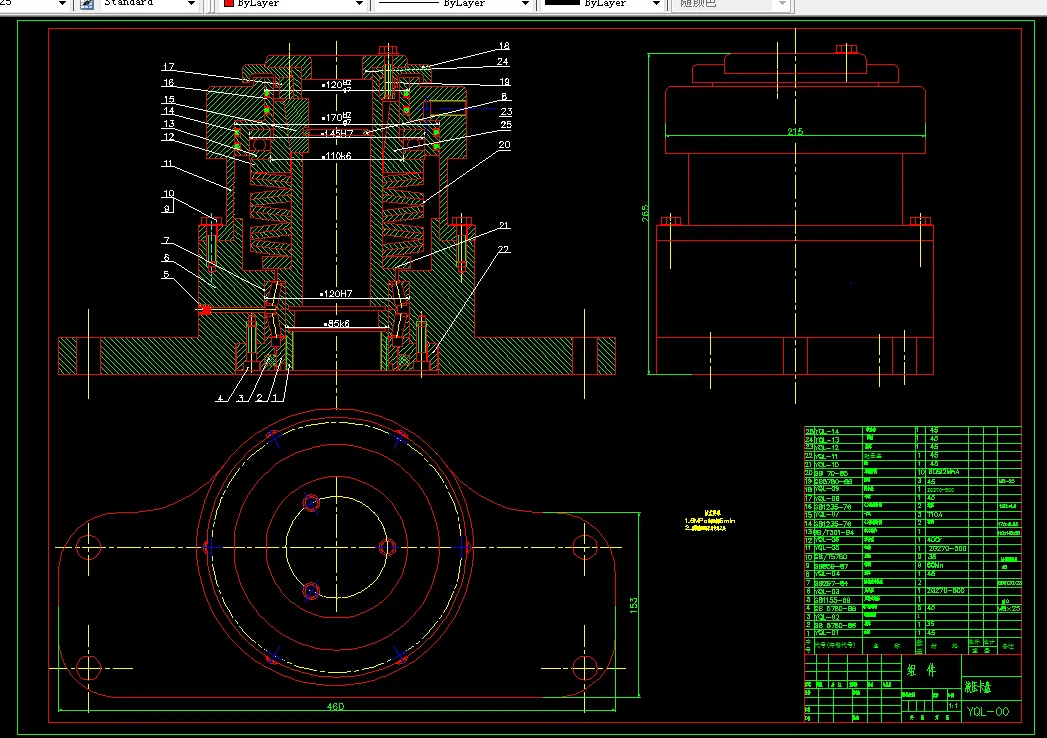Open the ByLayer linetype dropdown
This screenshot has height=738, width=1047.
pos(526,3)
